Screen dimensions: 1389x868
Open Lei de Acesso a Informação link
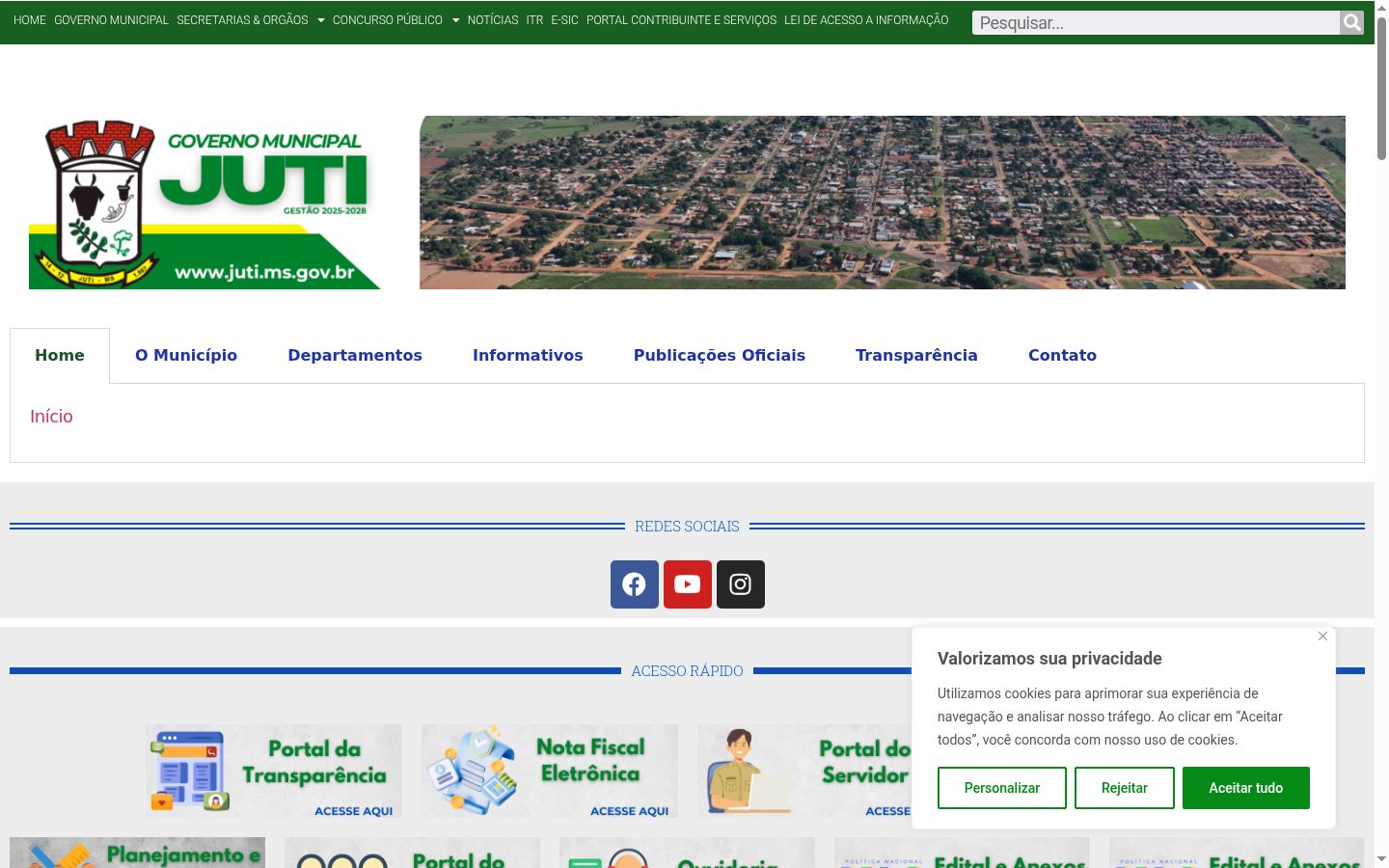866,20
